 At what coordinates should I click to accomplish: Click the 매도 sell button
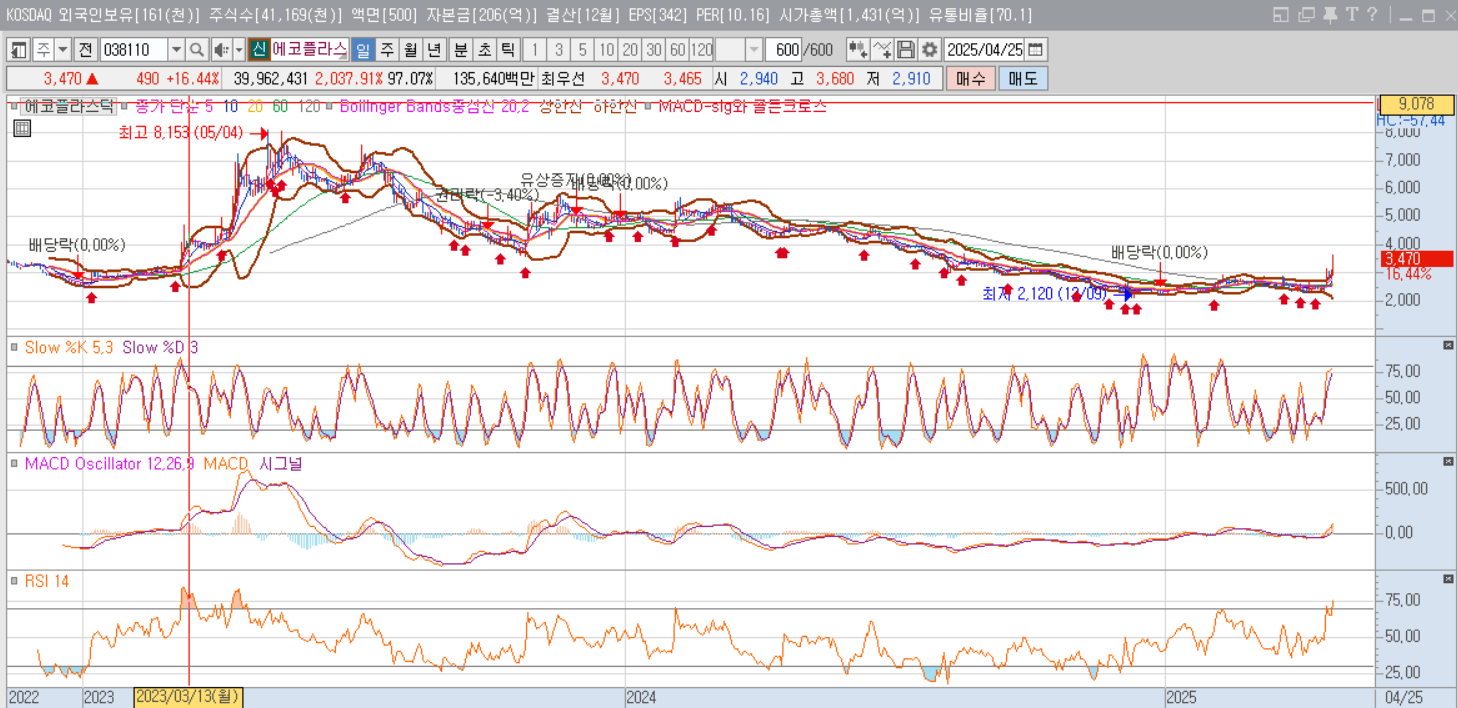[x=1023, y=79]
